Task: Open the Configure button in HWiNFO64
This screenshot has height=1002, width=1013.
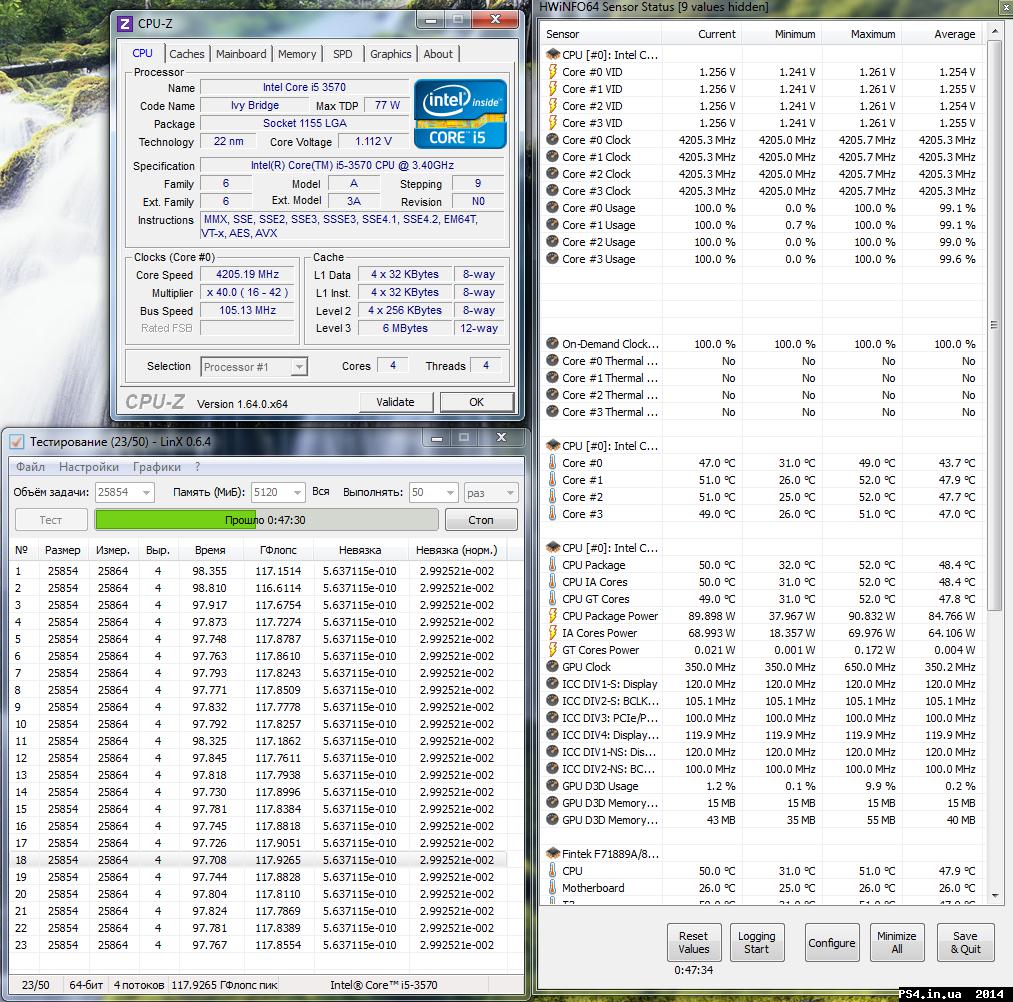Action: [x=831, y=943]
